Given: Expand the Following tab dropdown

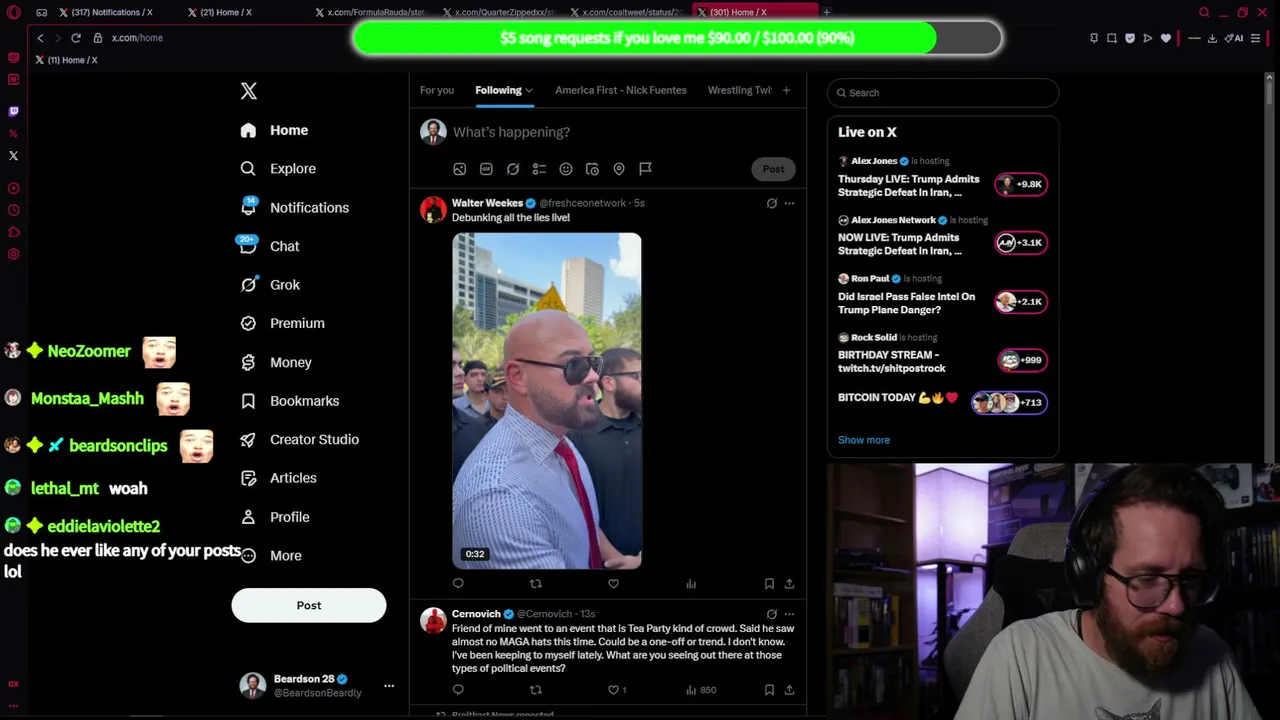Looking at the screenshot, I should (528, 91).
